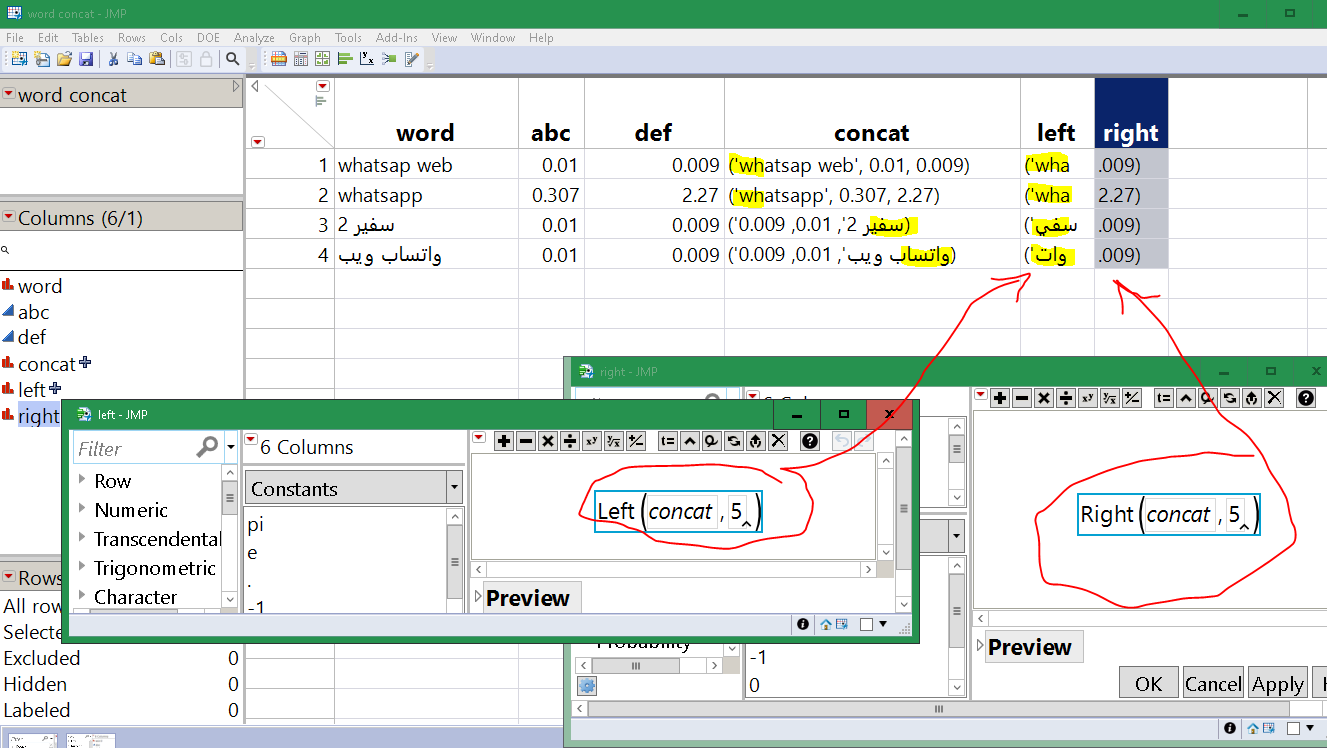Click the magnifier search icon on main toolbar

click(x=233, y=59)
